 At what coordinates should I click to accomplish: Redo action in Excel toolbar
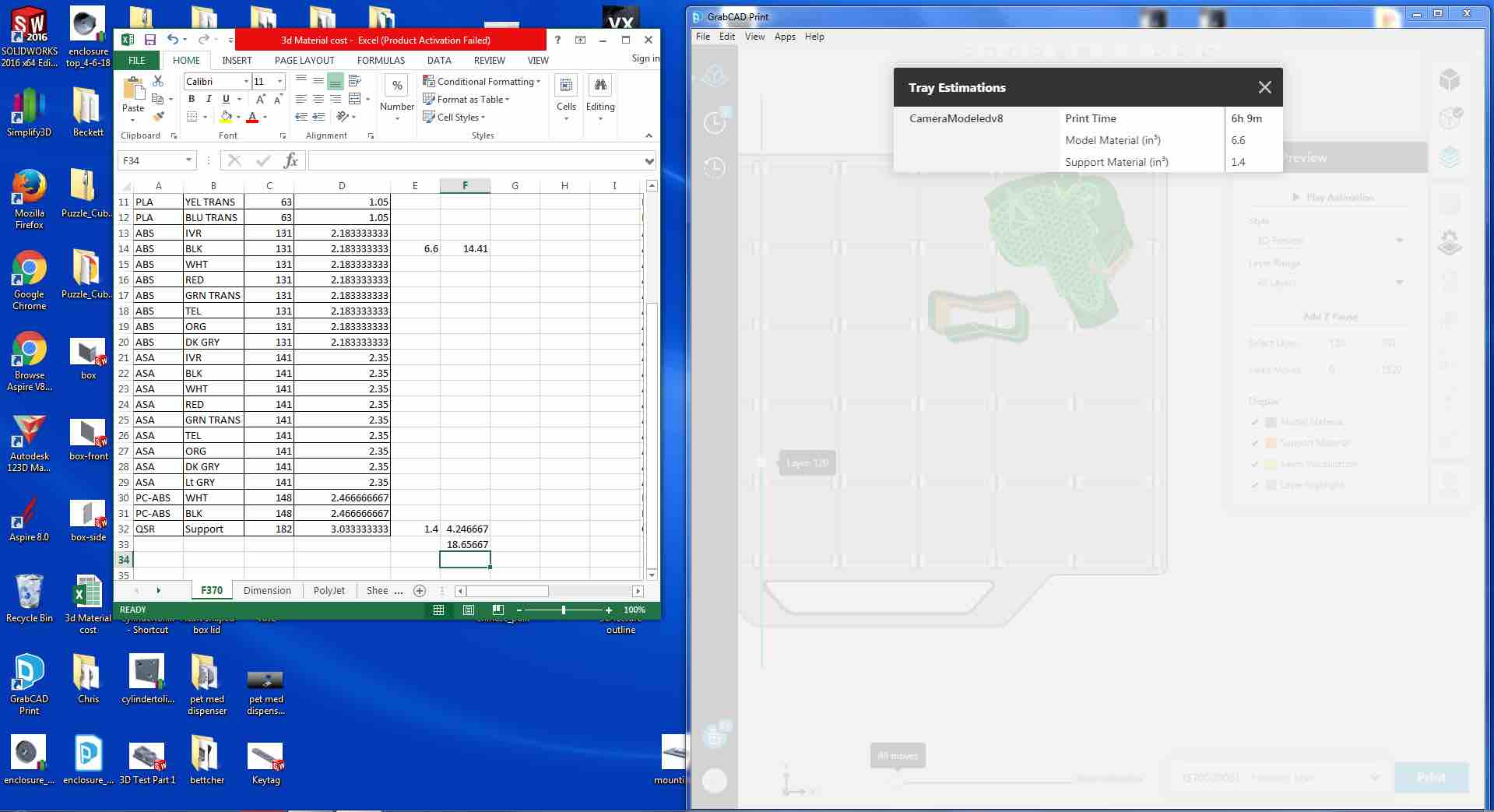(x=203, y=40)
